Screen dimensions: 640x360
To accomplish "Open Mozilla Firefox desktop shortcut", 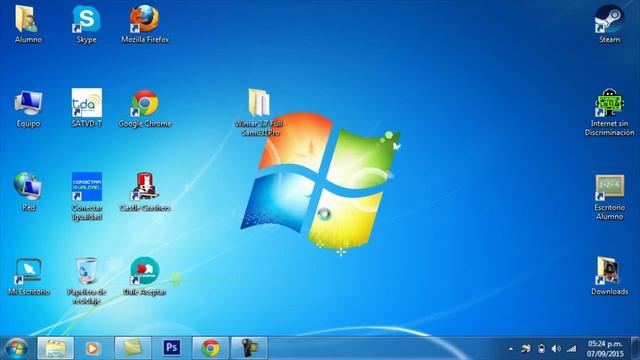I will (144, 20).
